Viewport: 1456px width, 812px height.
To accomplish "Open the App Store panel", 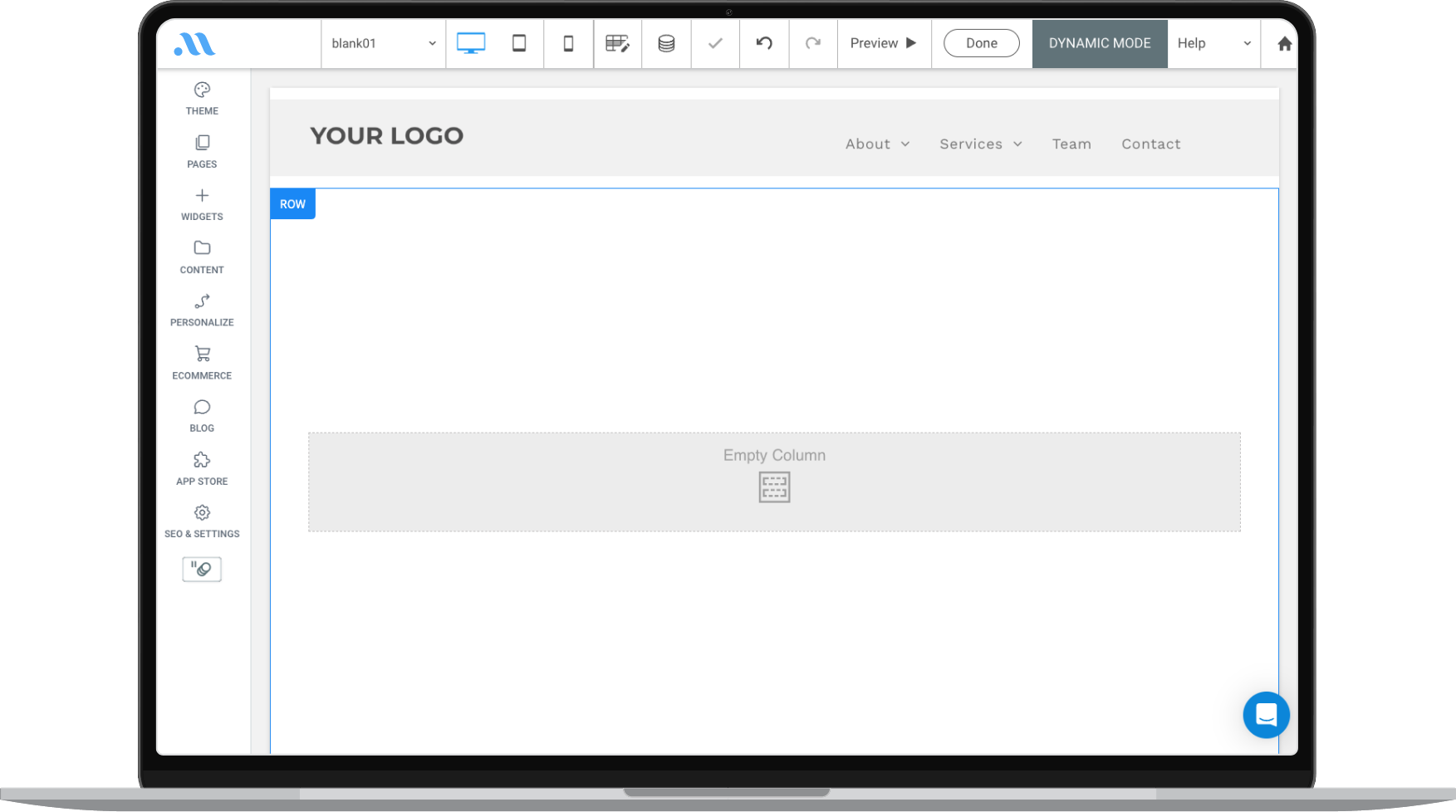I will click(202, 469).
